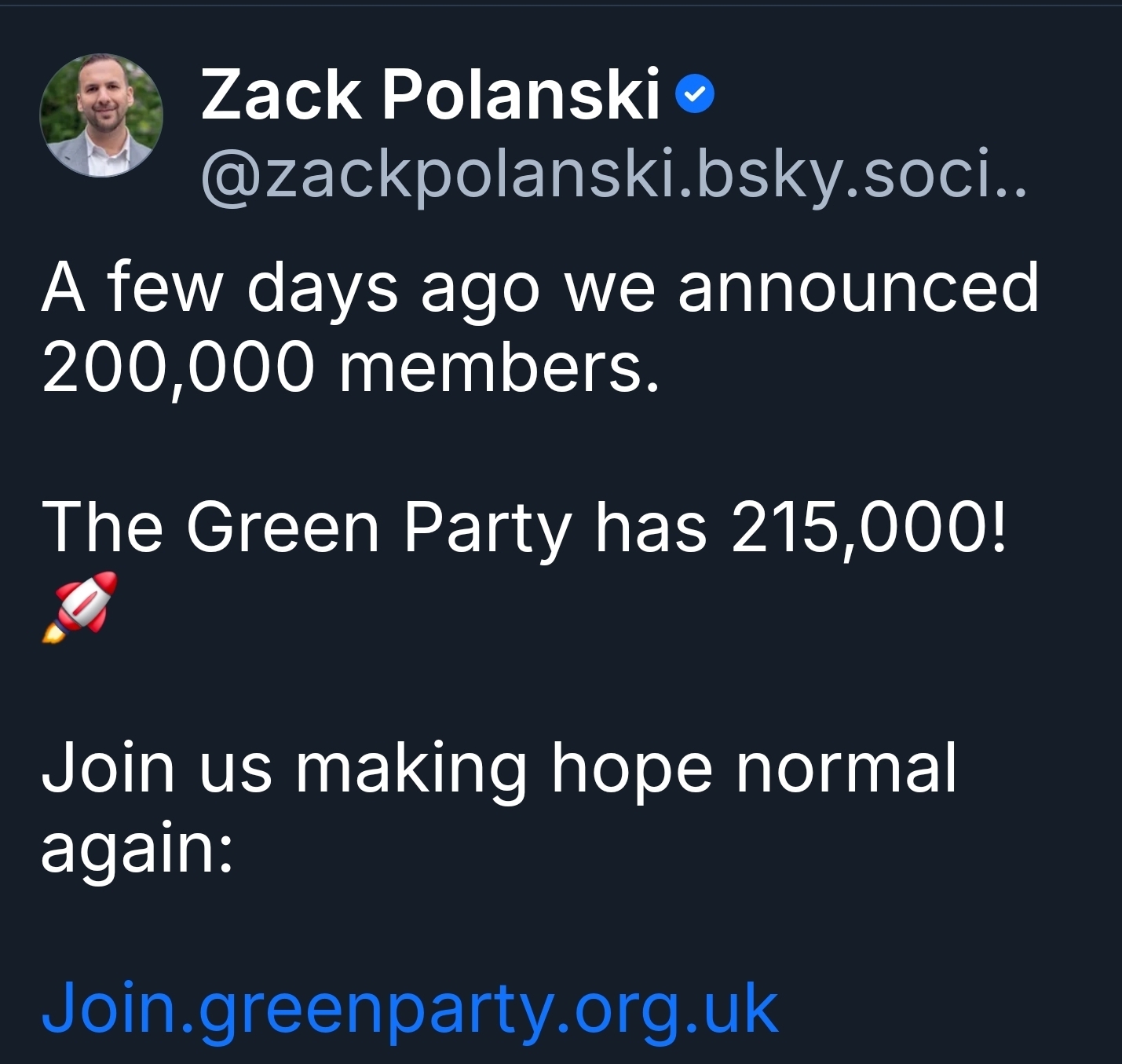Click the words "Green Party" in the post
1122x1064 pixels.
379,528
